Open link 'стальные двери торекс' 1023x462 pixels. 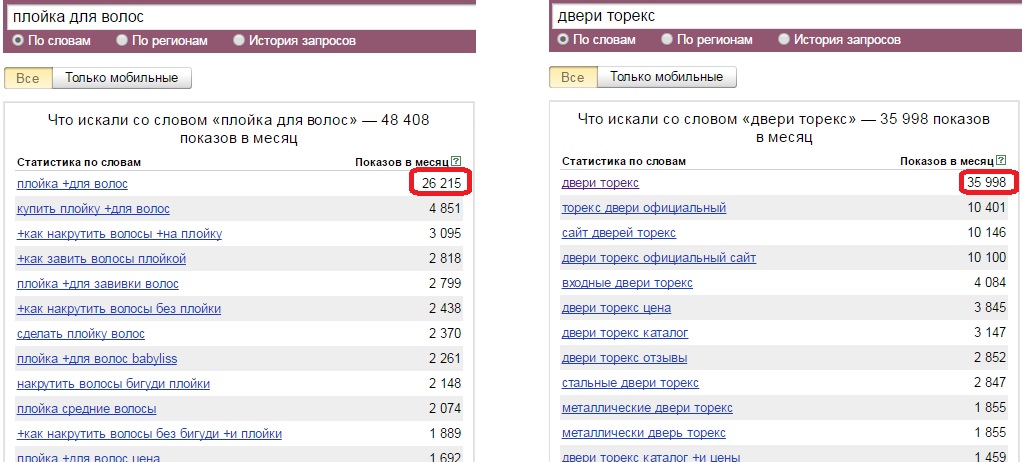(x=630, y=383)
